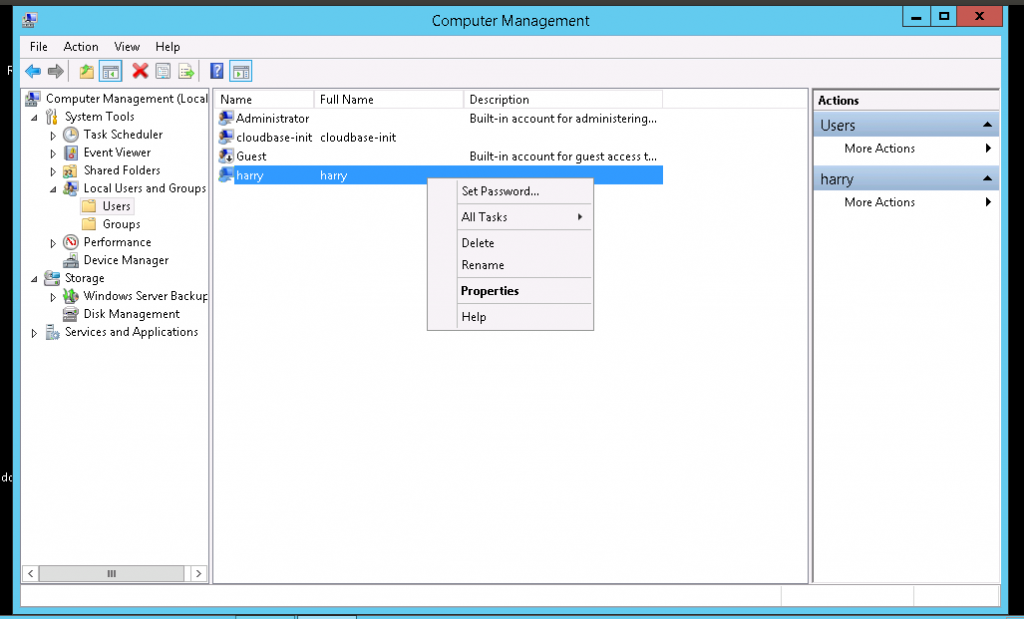Viewport: 1024px width, 619px height.
Task: Click the System Tools icon in the tree
Action: click(x=52, y=117)
